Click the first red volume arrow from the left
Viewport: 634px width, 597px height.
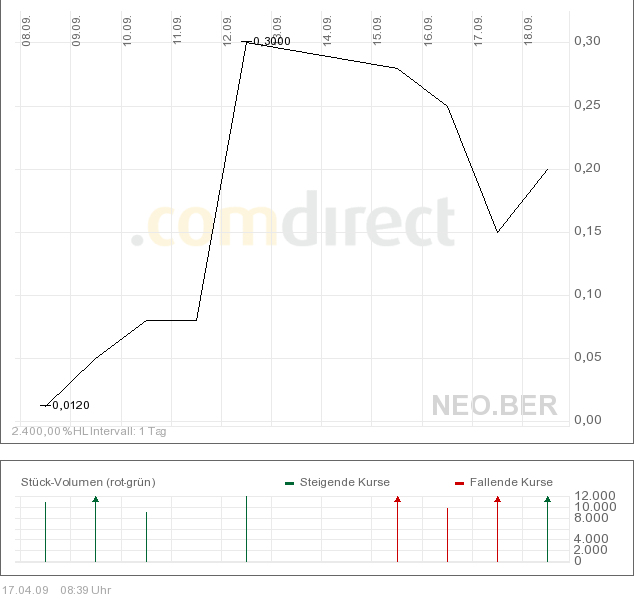click(397, 498)
